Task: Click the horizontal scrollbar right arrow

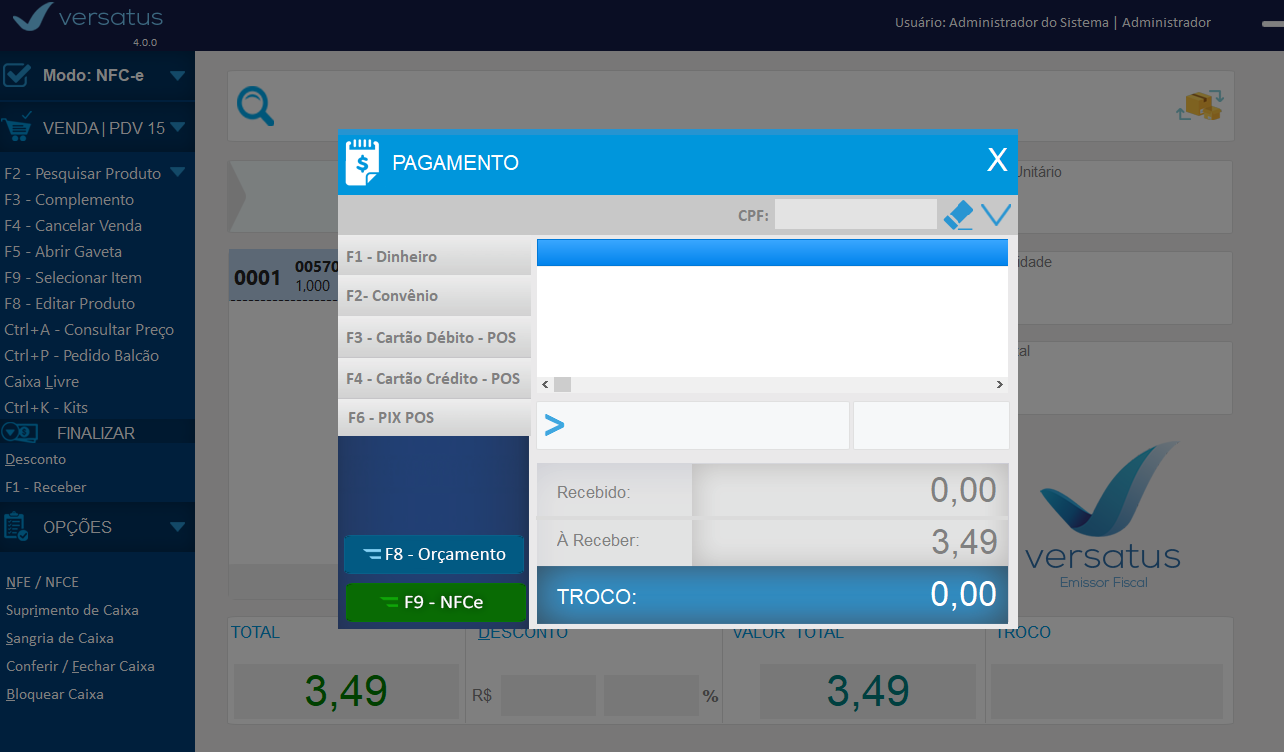Action: [999, 385]
